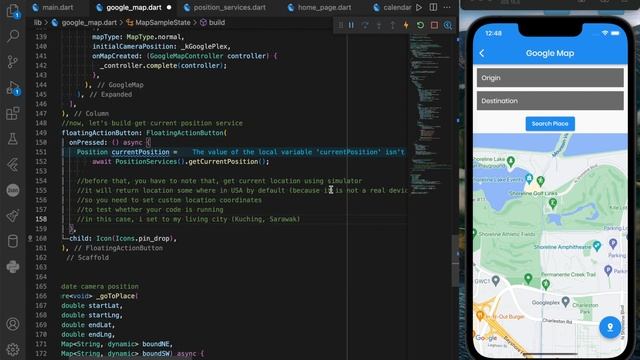The image size is (640, 360).
Task: Open the Search view in activity bar
Action: pos(13,36)
